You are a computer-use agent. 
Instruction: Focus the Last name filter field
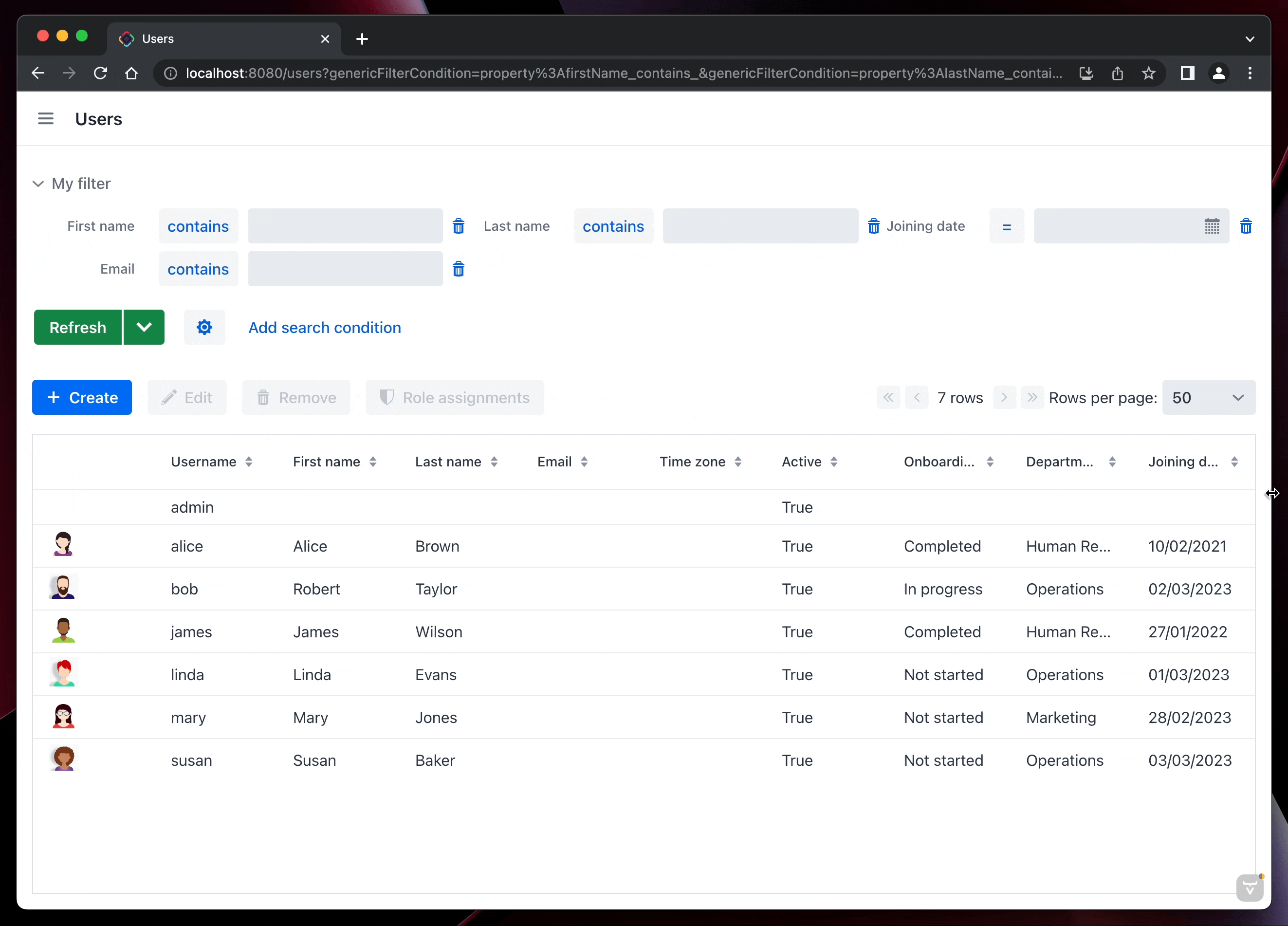click(760, 226)
